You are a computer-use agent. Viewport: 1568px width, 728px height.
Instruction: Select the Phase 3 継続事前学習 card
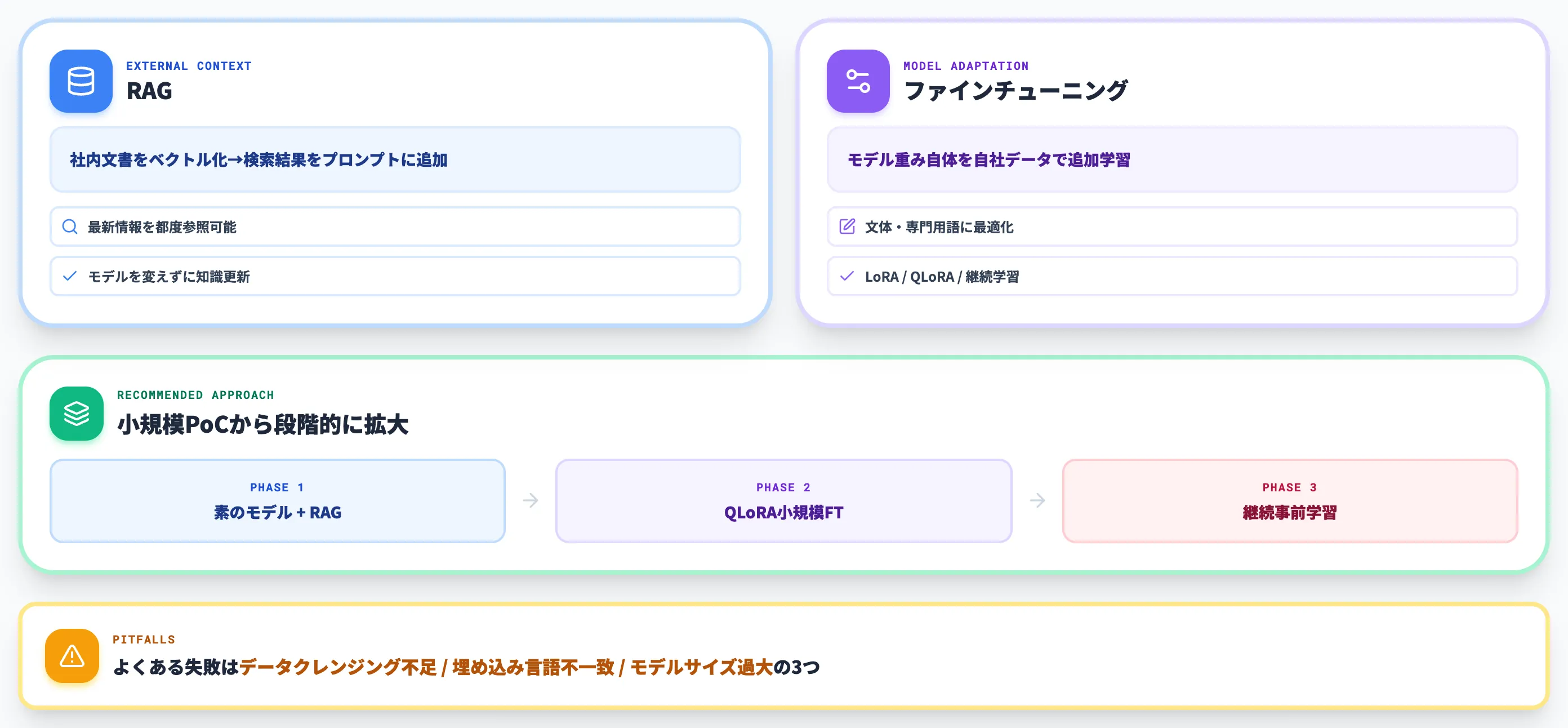pyautogui.click(x=1290, y=501)
